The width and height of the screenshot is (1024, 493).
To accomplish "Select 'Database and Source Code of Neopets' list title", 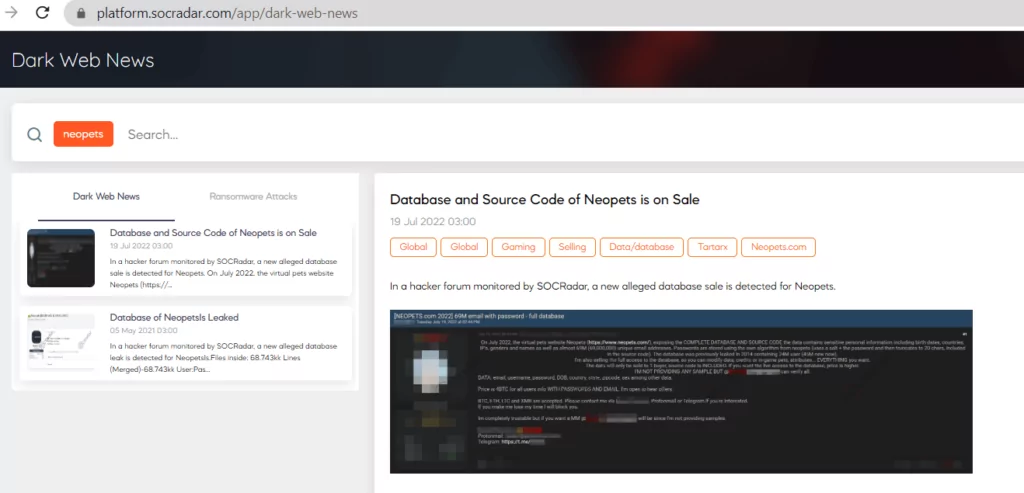I will click(213, 232).
